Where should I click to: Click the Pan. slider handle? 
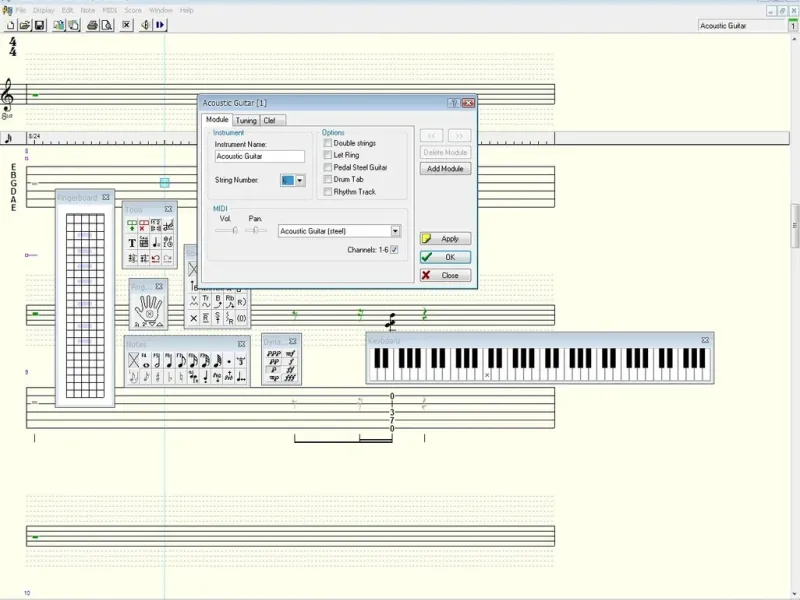tap(255, 231)
